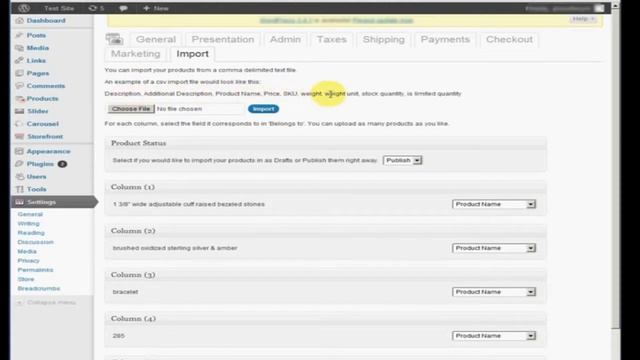Click the store settings cart icon
Screen dimensions: 640x360
[x=114, y=39]
